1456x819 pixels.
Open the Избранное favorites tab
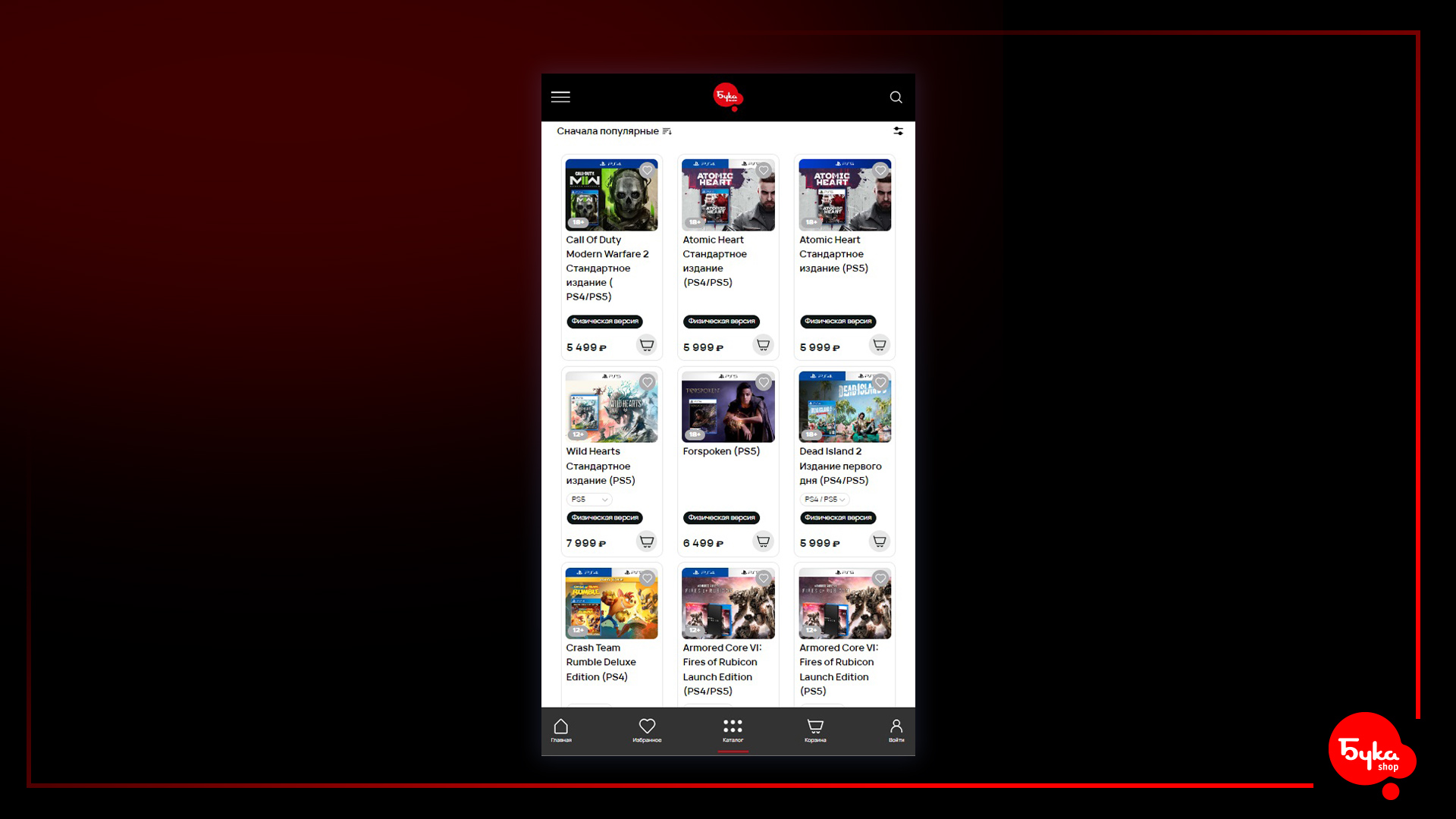[x=647, y=731]
